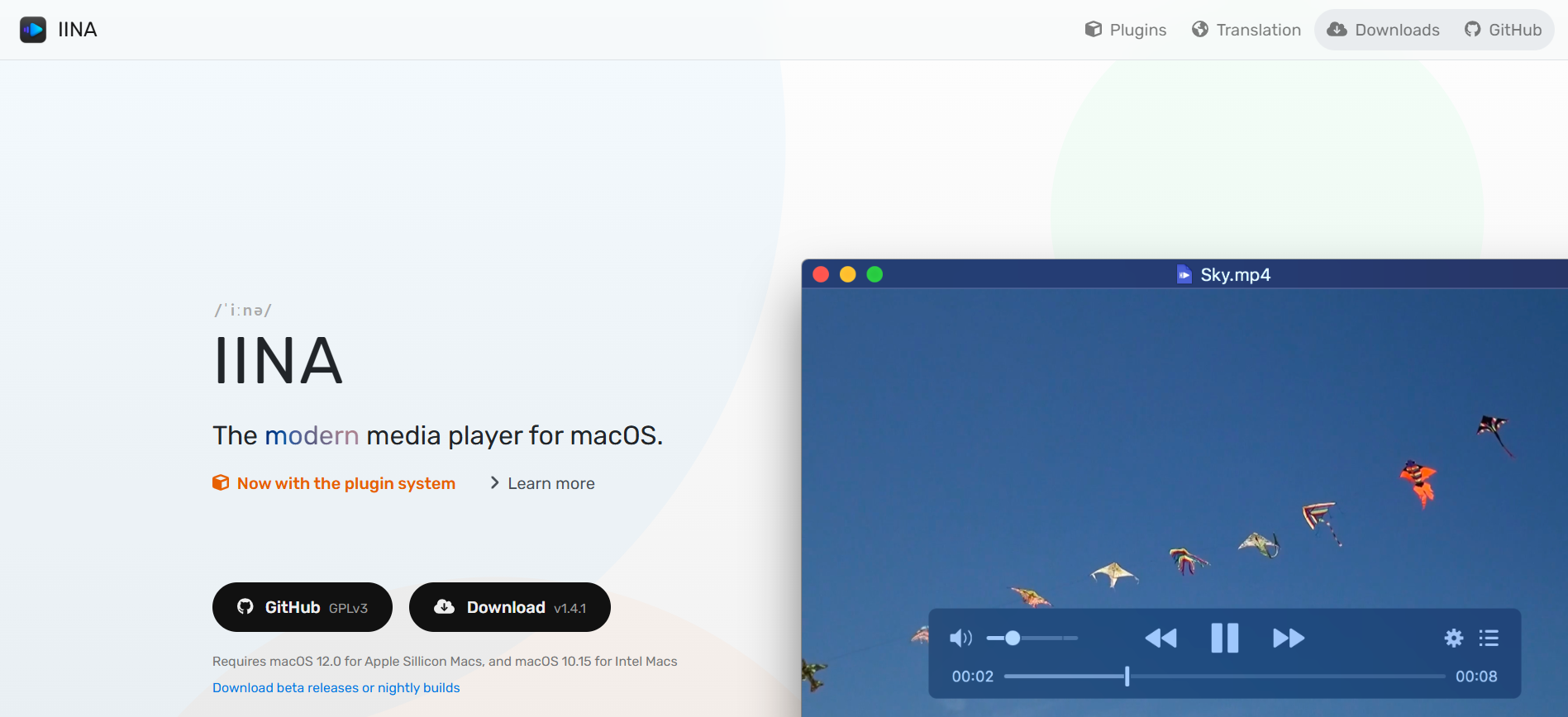1568x717 pixels.
Task: Click the yellow minimize dot of Sky.mp4 window
Action: 848,274
